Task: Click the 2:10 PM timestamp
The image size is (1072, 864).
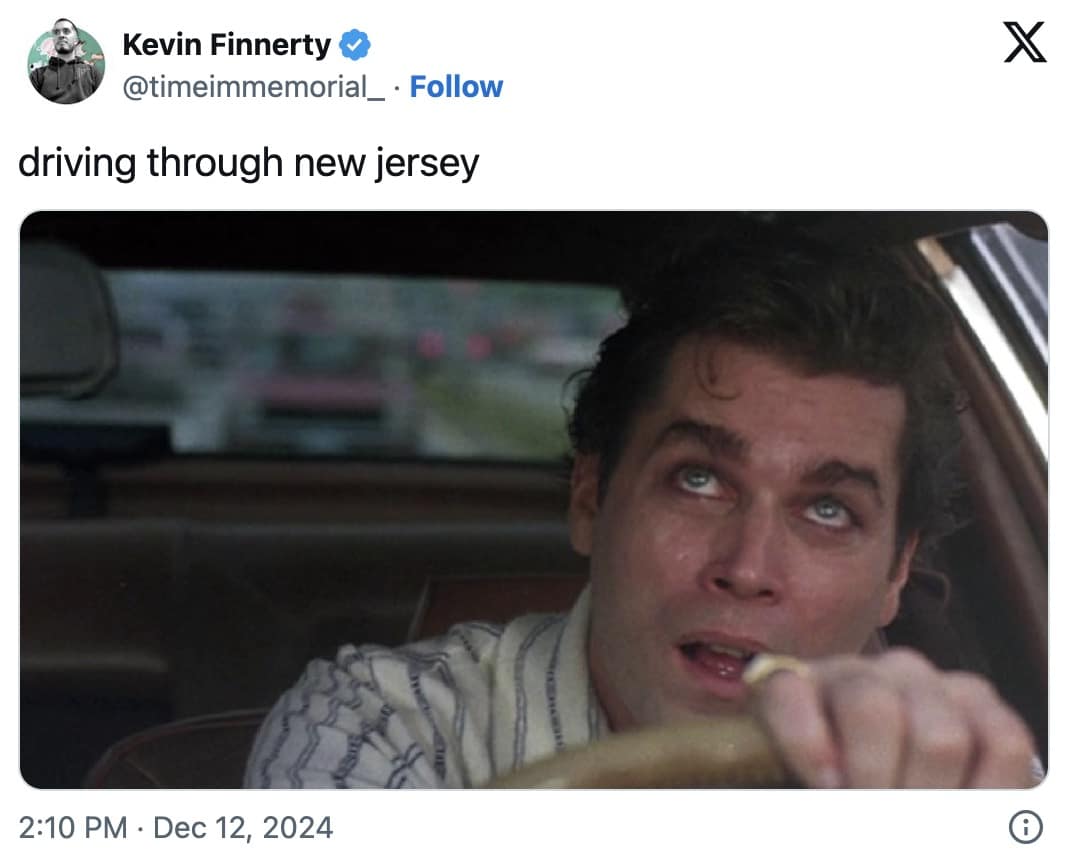Action: [73, 828]
